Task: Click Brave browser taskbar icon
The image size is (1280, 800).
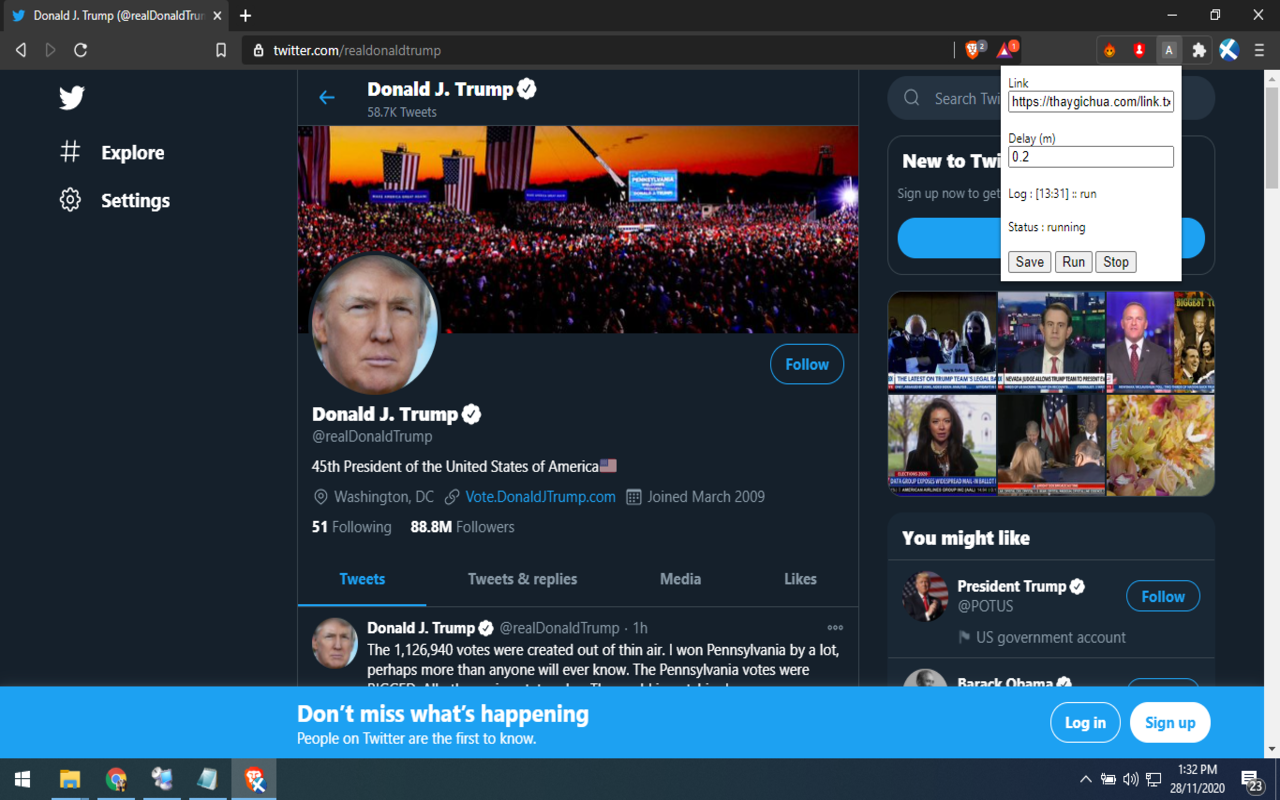Action: click(254, 779)
